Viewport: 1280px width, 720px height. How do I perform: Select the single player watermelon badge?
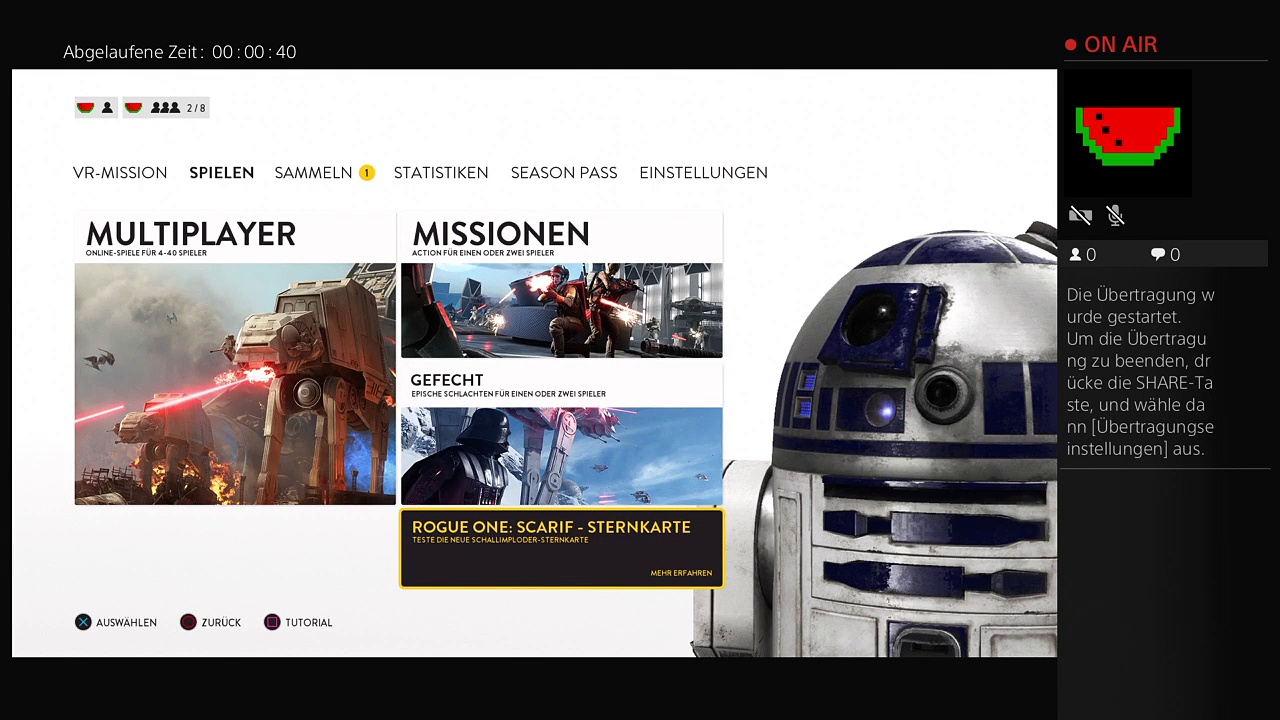96,108
